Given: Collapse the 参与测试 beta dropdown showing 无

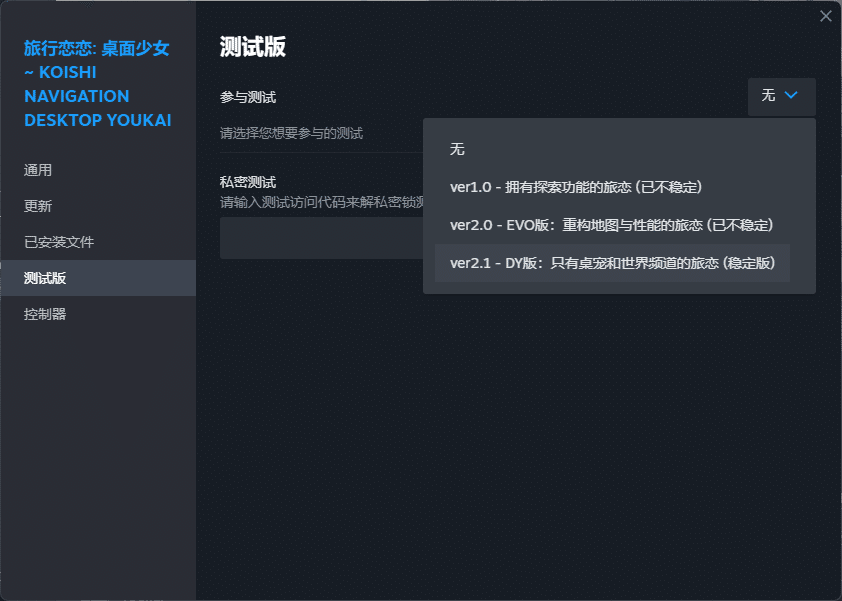Looking at the screenshot, I should click(781, 97).
